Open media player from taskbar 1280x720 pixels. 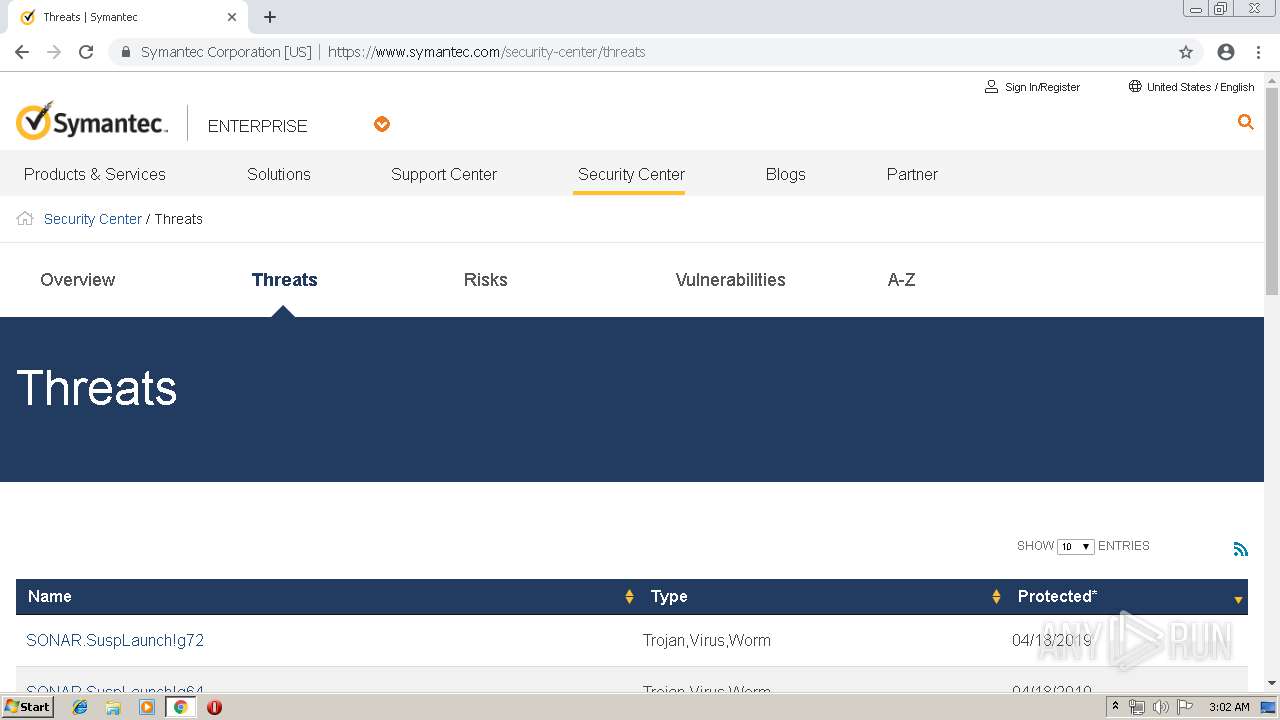[x=147, y=707]
